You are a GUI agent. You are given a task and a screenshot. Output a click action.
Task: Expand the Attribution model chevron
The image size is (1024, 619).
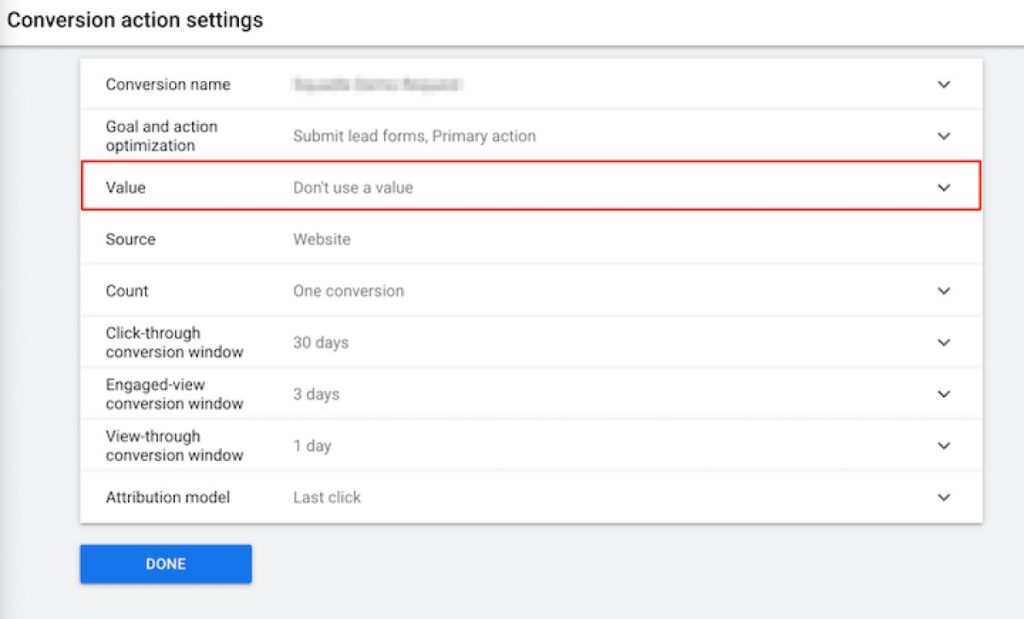click(943, 497)
